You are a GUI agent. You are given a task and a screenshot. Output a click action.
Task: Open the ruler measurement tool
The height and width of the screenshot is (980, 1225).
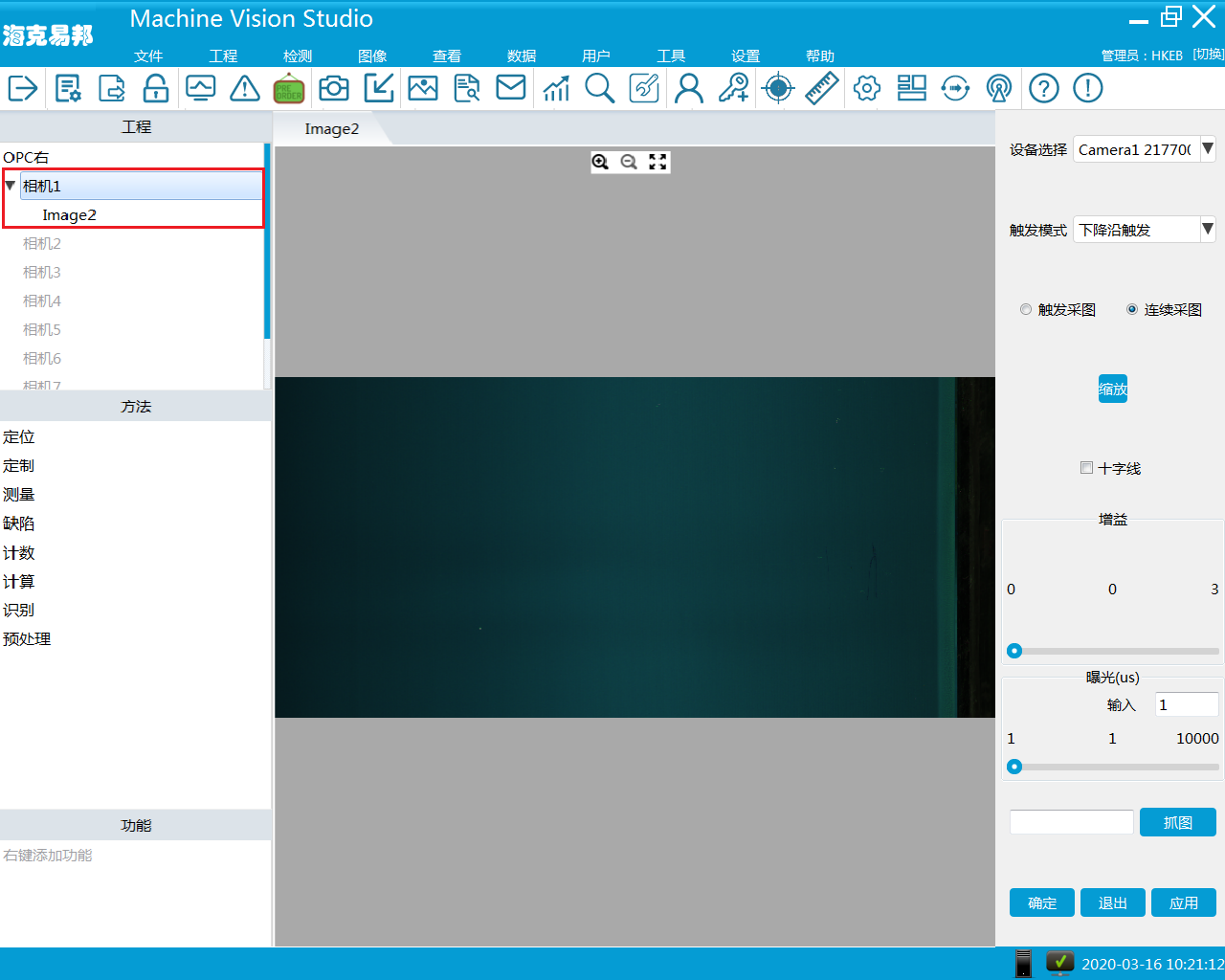tap(821, 88)
